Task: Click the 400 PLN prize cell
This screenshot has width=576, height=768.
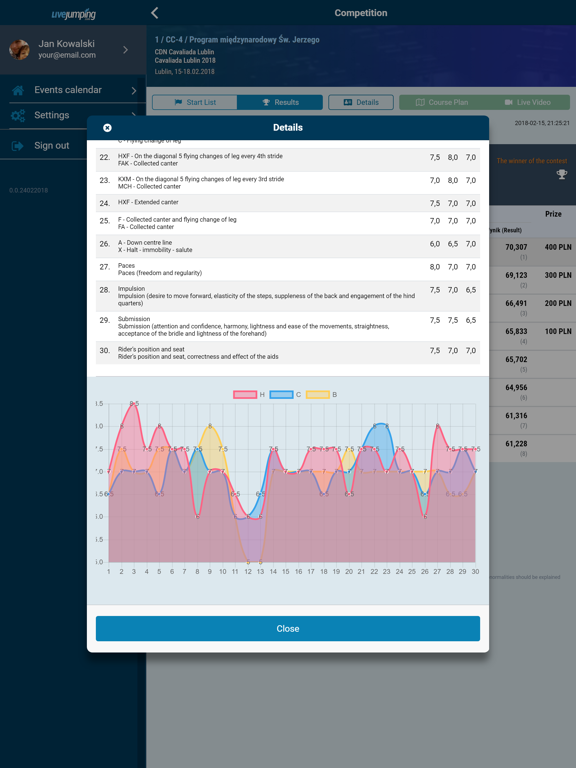Action: coord(558,247)
